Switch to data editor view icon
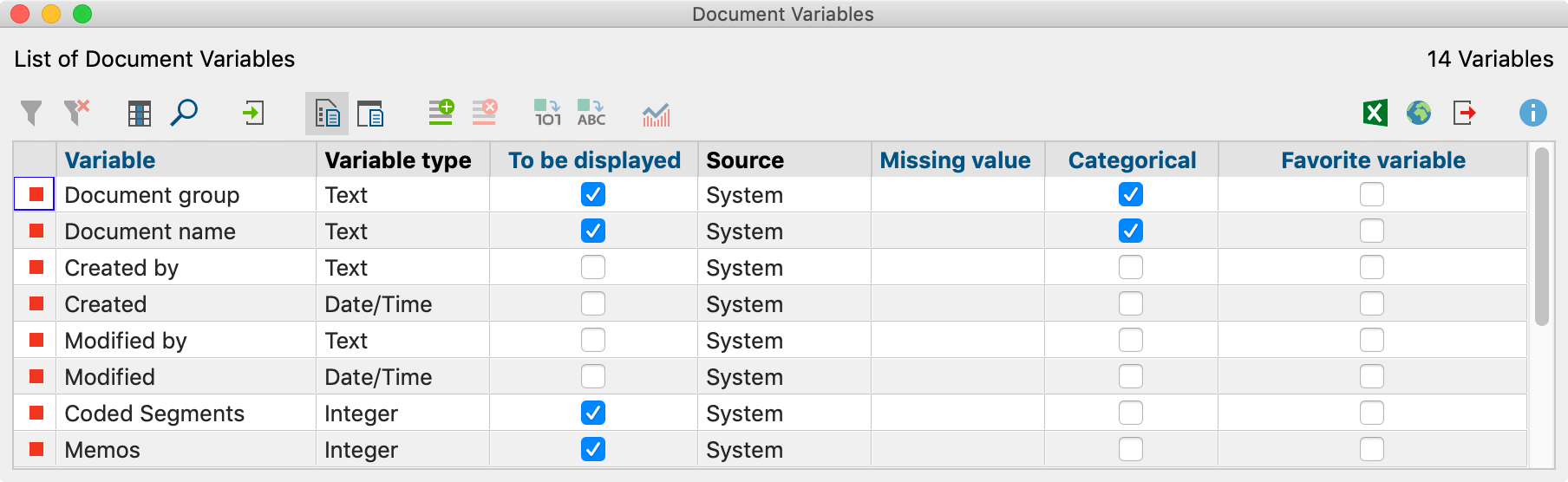 tap(370, 114)
